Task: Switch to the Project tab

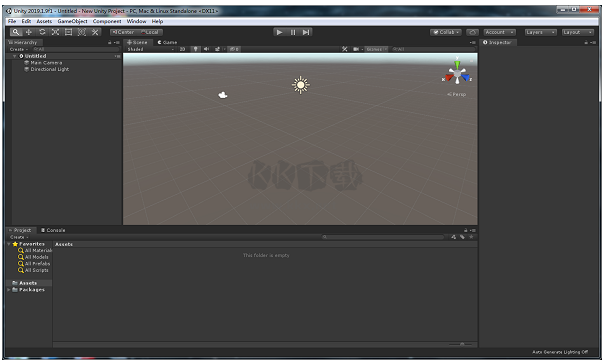Action: pyautogui.click(x=20, y=230)
